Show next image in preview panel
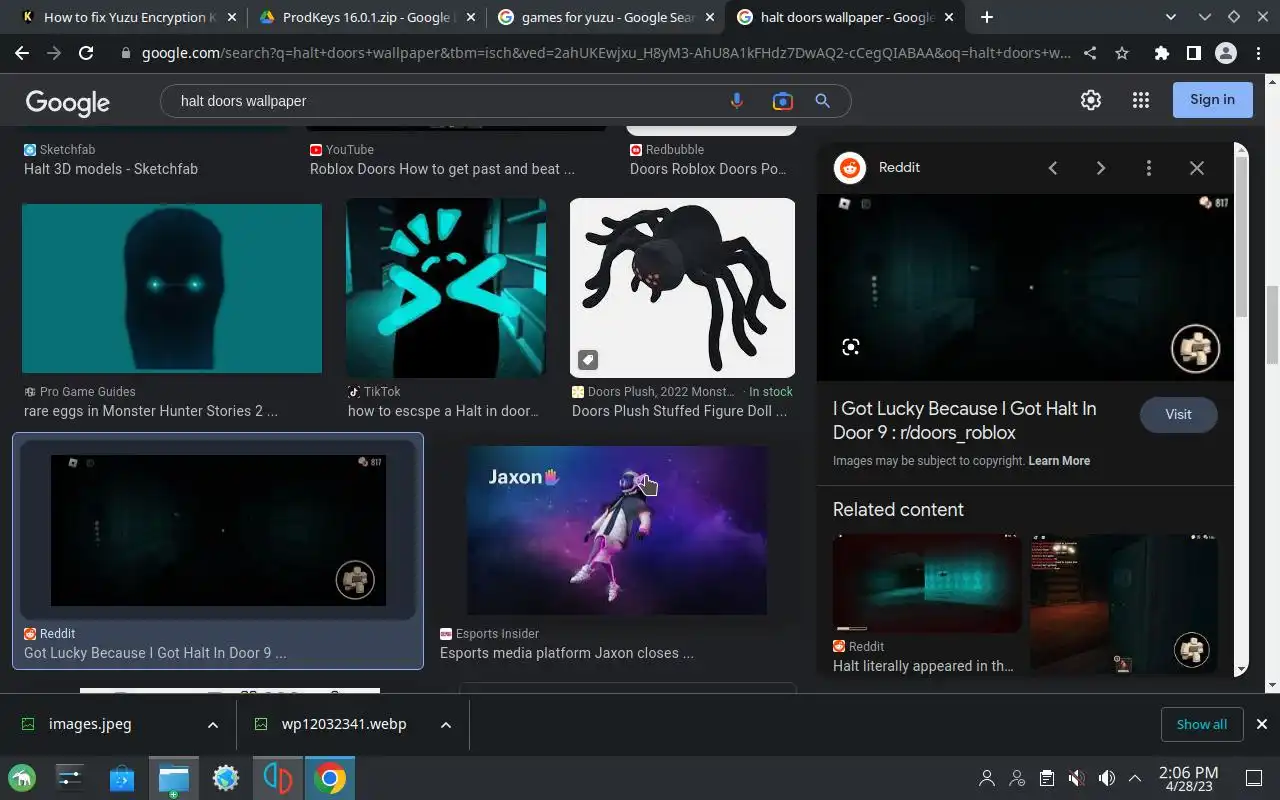This screenshot has height=800, width=1280. [1100, 168]
